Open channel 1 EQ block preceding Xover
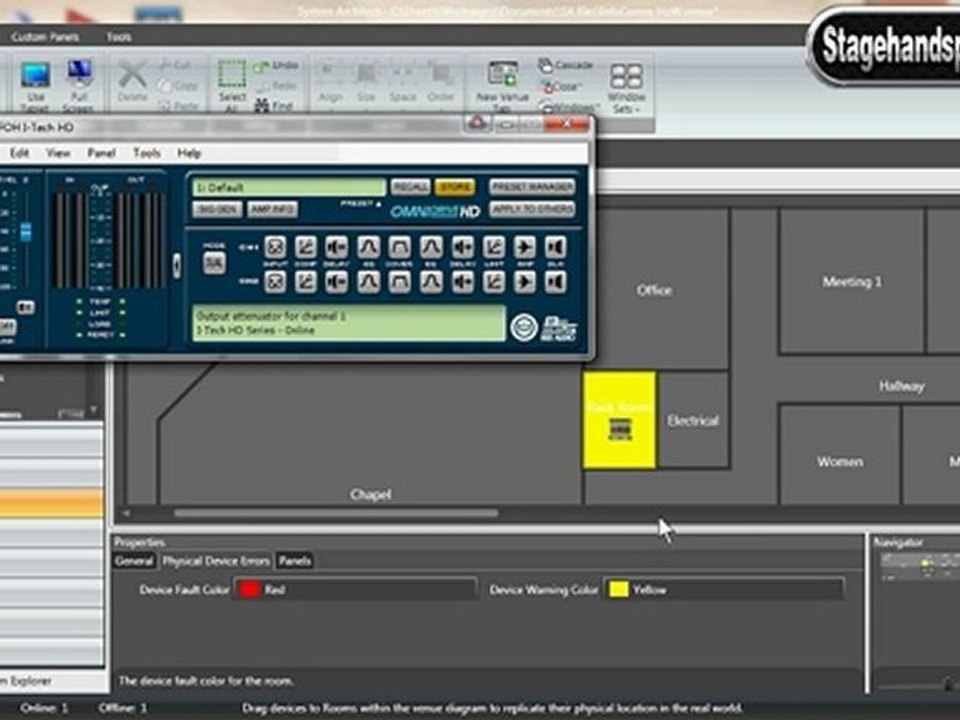Viewport: 960px width, 720px height. (368, 247)
